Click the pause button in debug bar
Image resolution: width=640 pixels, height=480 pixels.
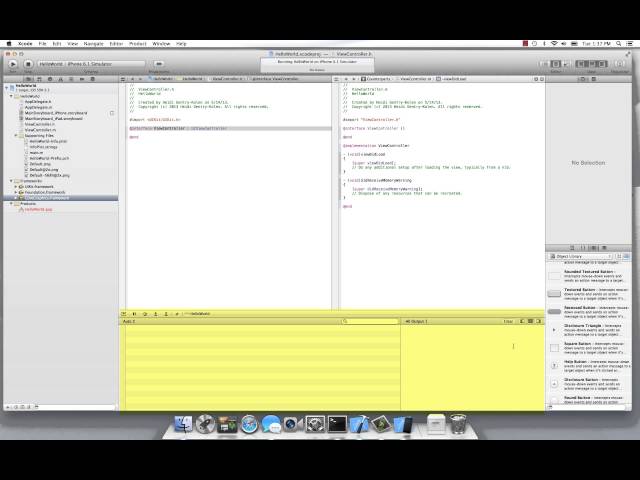click(x=134, y=314)
